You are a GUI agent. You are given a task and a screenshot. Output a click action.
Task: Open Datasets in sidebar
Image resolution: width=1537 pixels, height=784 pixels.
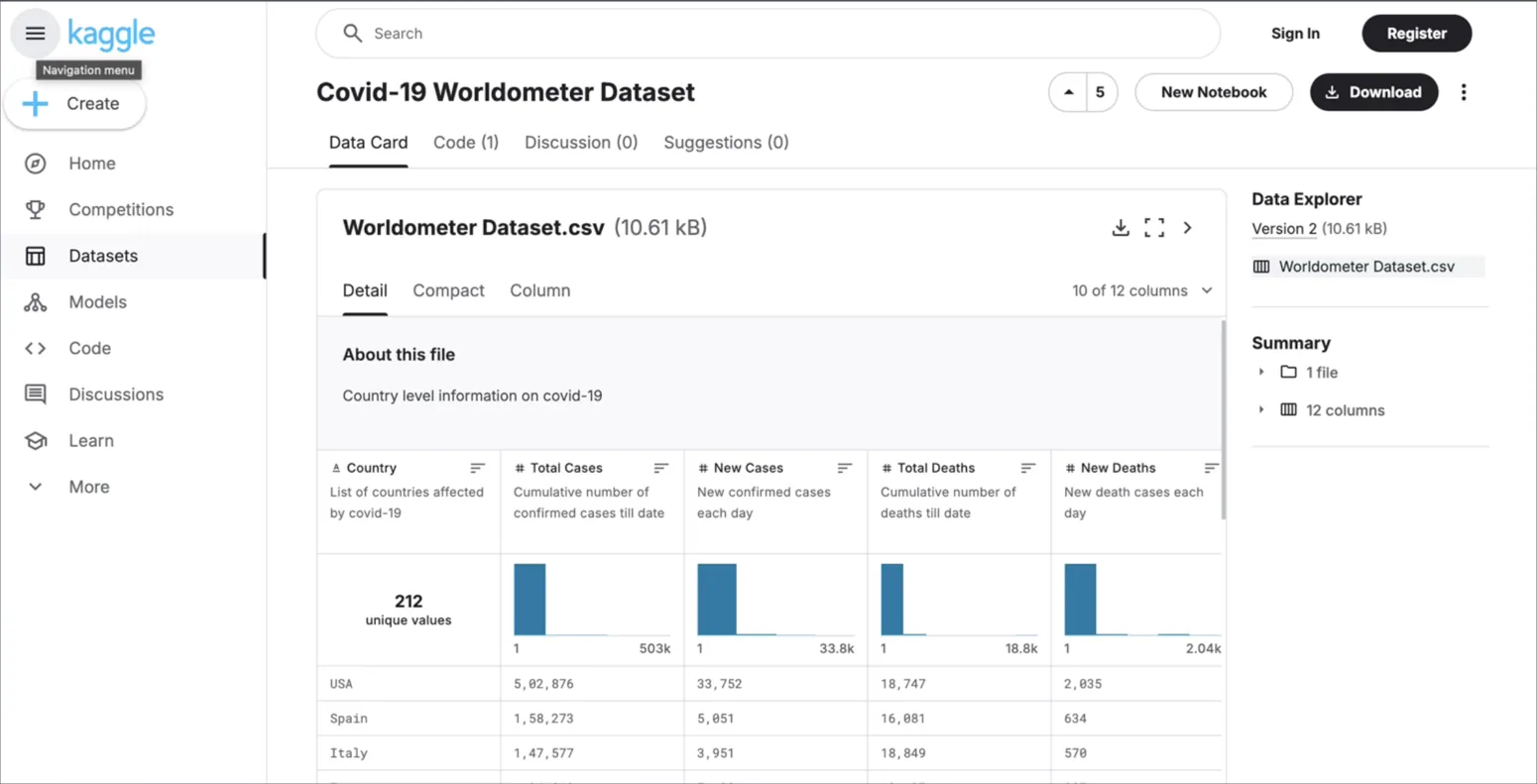click(x=133, y=256)
